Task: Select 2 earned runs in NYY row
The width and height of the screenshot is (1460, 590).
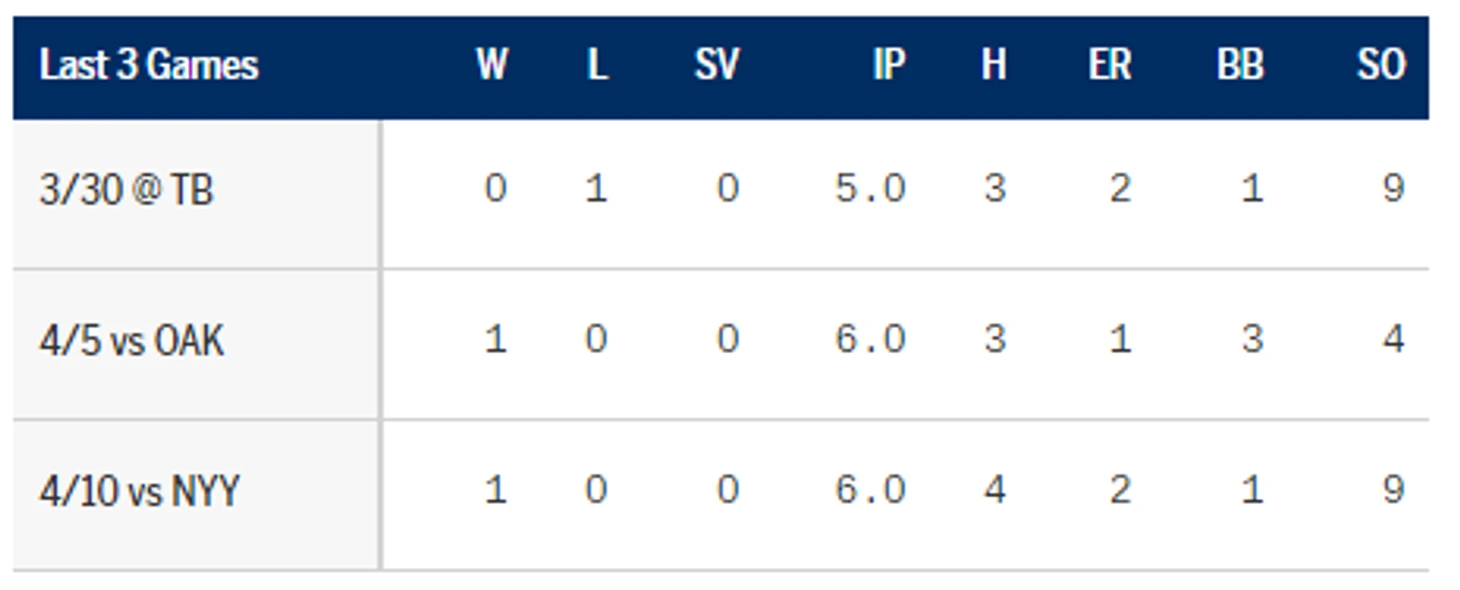Action: (1120, 490)
